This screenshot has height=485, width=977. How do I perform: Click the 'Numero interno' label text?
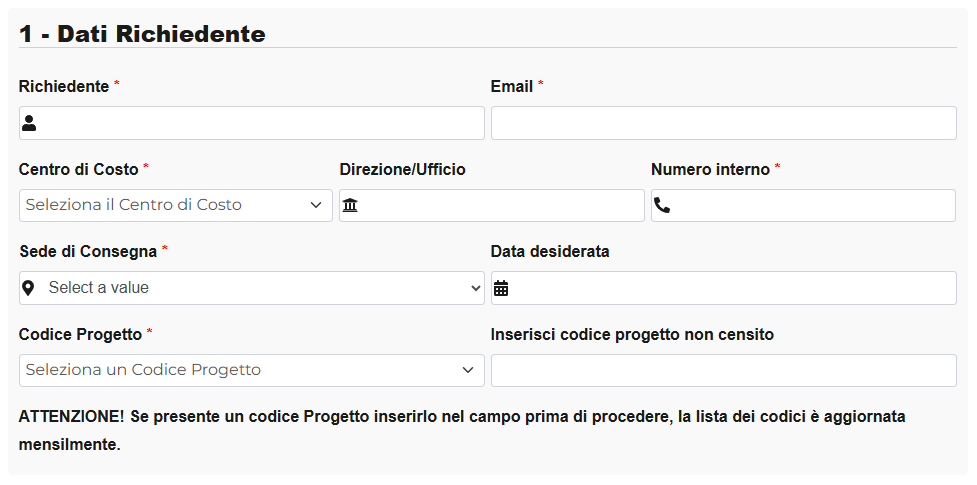pos(710,170)
